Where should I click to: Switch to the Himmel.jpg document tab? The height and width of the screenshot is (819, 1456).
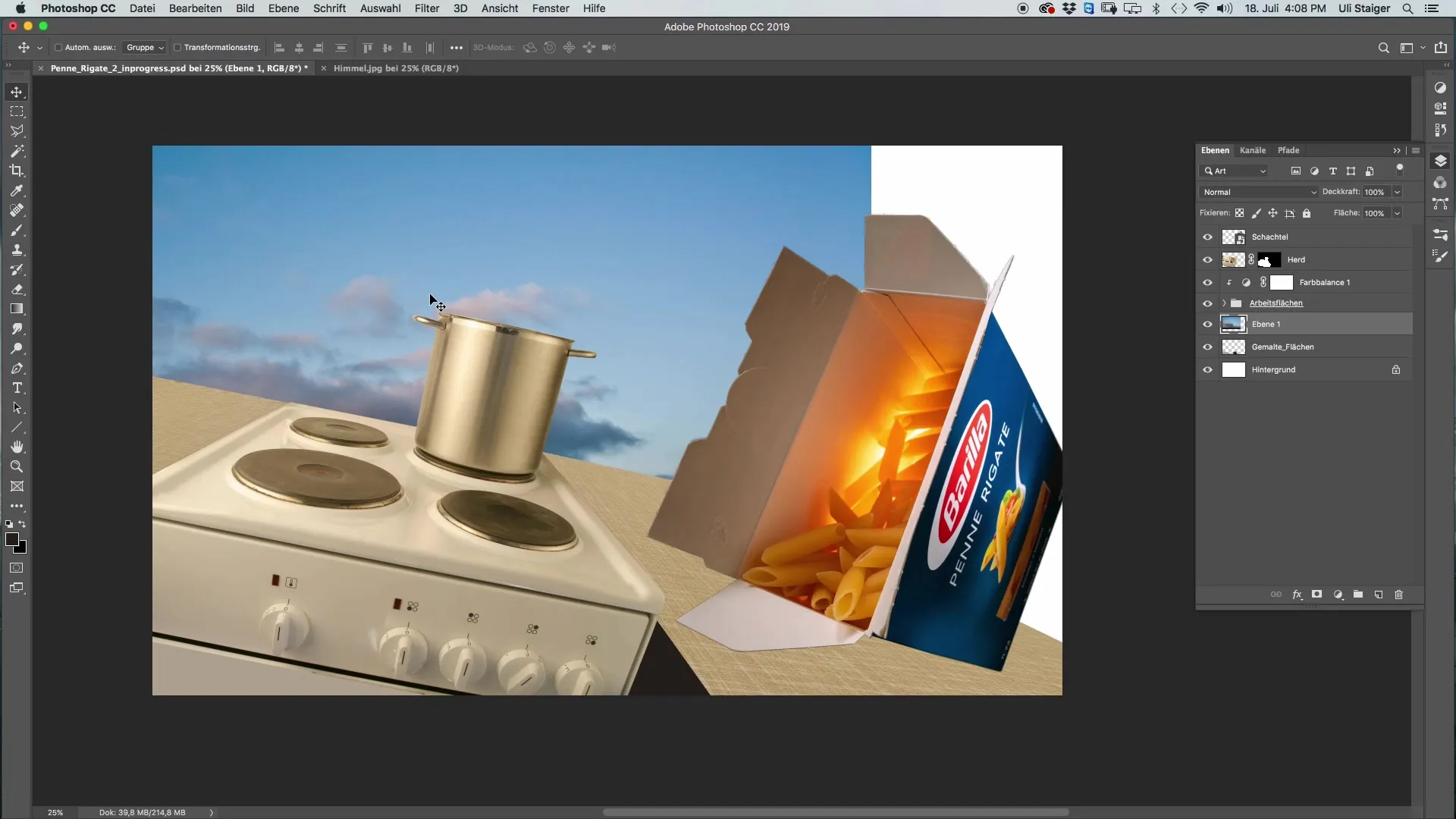coord(396,68)
